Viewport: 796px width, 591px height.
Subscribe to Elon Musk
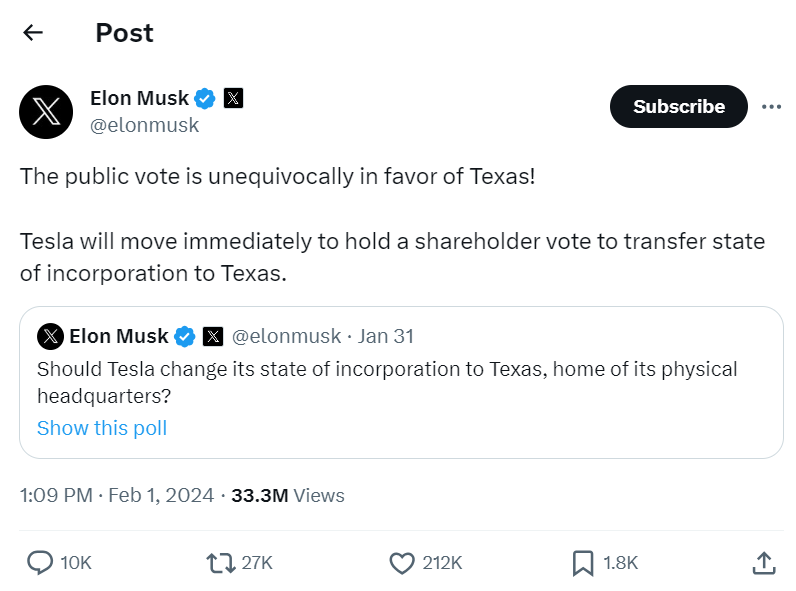pos(678,107)
